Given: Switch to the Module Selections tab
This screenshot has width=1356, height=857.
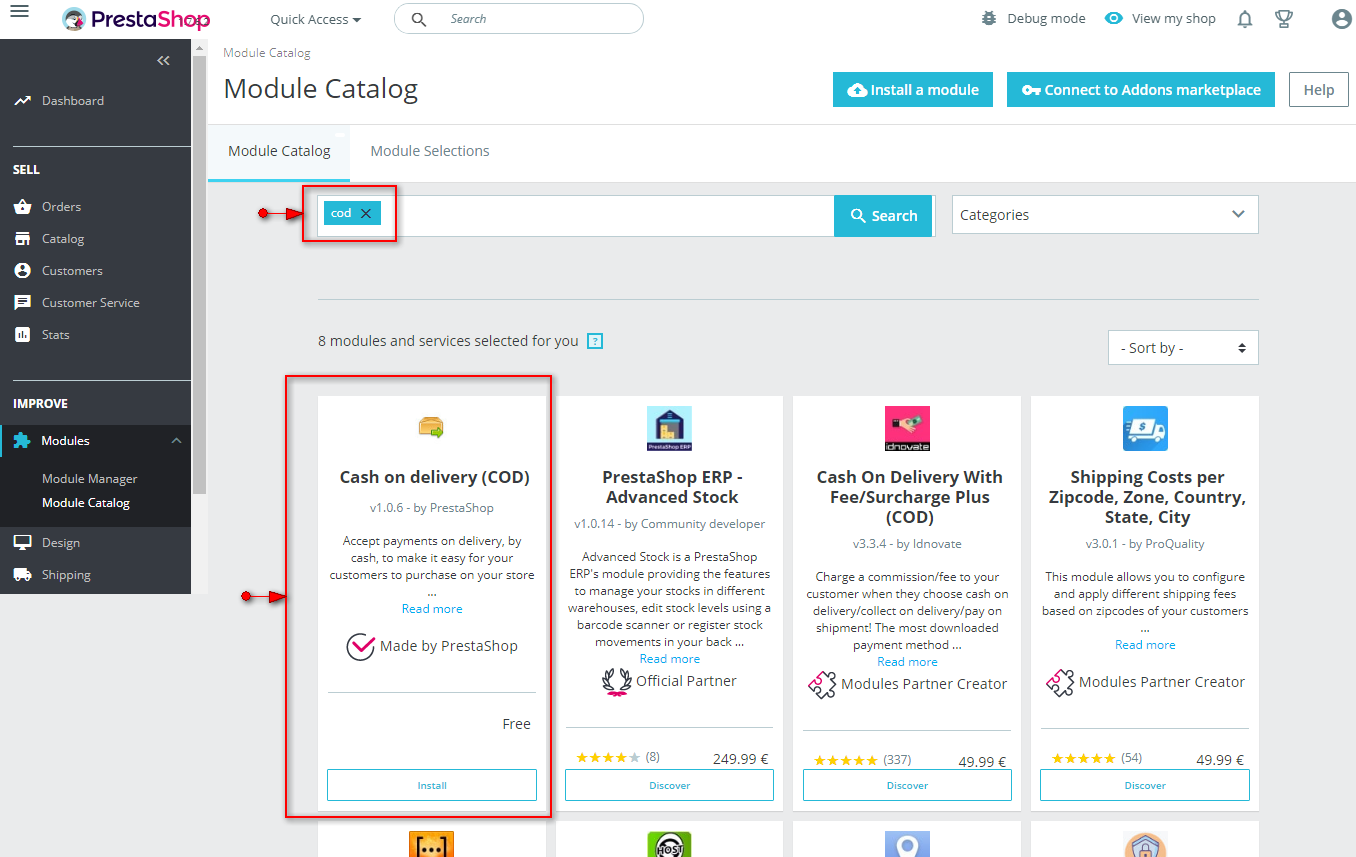Looking at the screenshot, I should click(x=430, y=151).
